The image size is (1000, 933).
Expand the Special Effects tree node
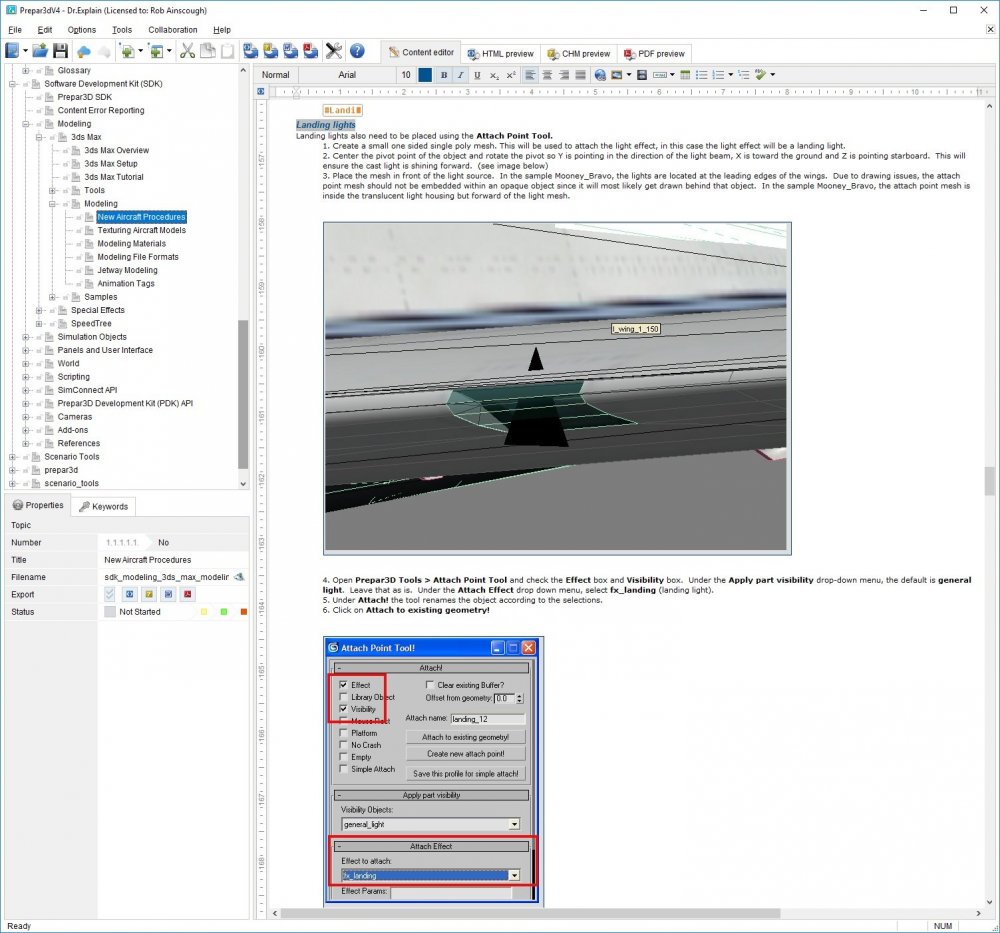[x=40, y=310]
